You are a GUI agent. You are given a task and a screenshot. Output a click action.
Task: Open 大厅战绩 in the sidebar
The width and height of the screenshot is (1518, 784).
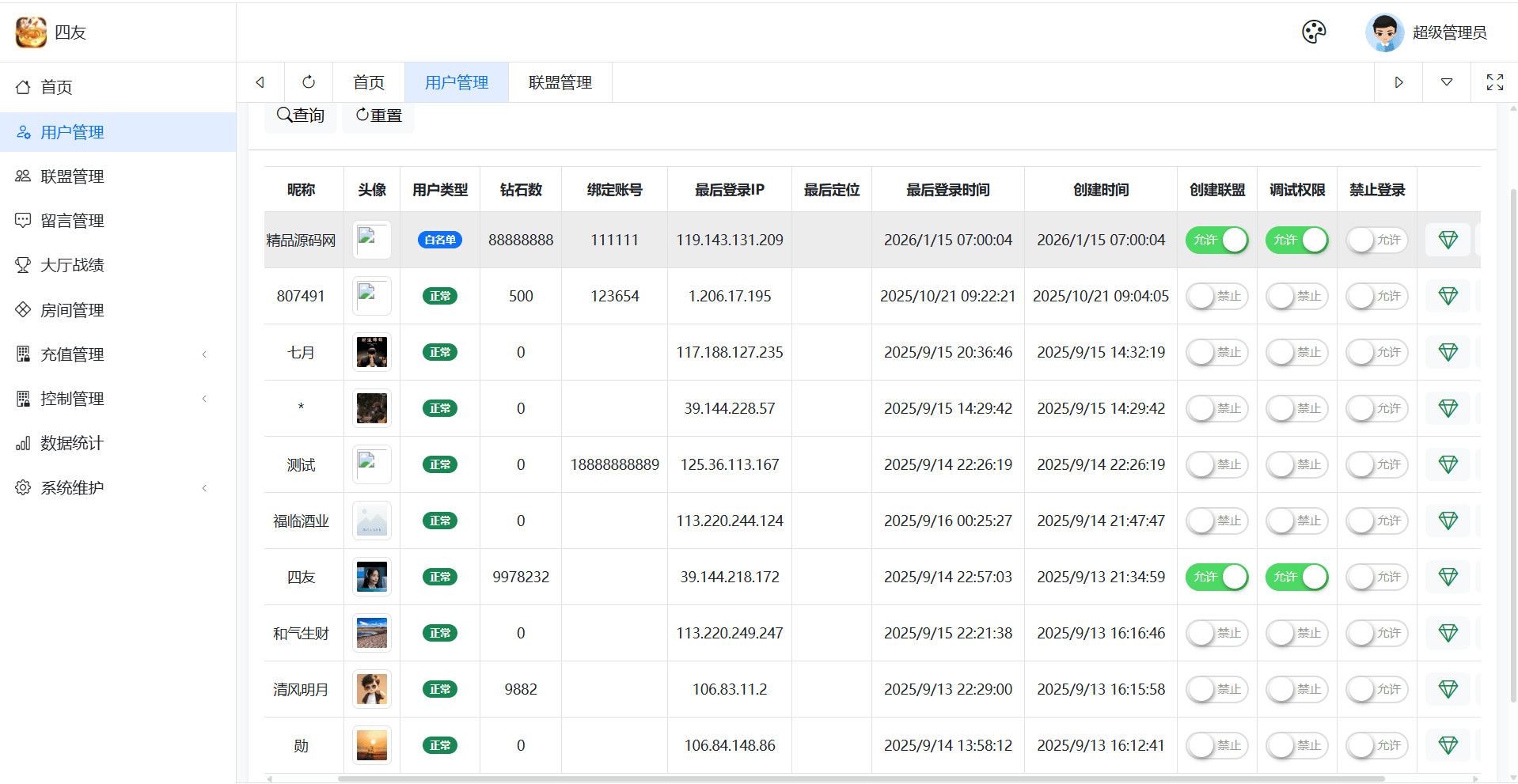coord(72,265)
